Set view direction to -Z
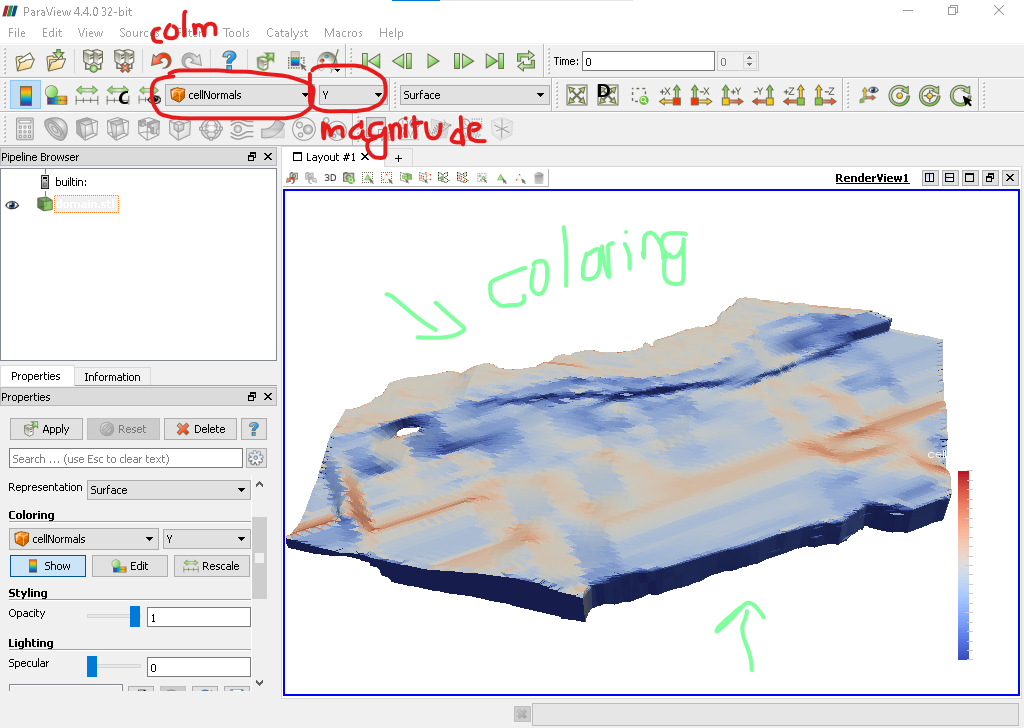 tap(826, 95)
